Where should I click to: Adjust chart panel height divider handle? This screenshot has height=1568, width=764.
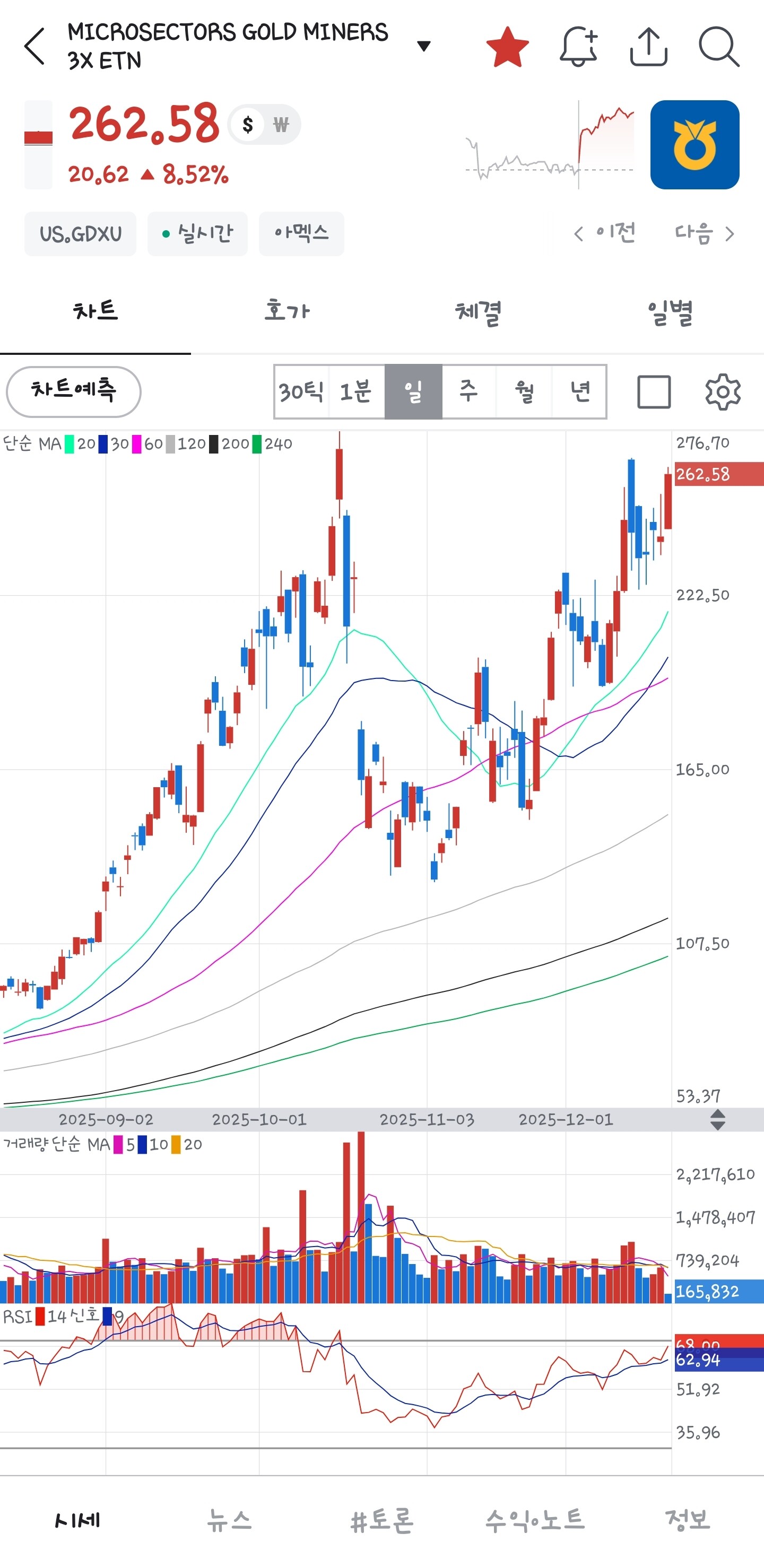[718, 1119]
